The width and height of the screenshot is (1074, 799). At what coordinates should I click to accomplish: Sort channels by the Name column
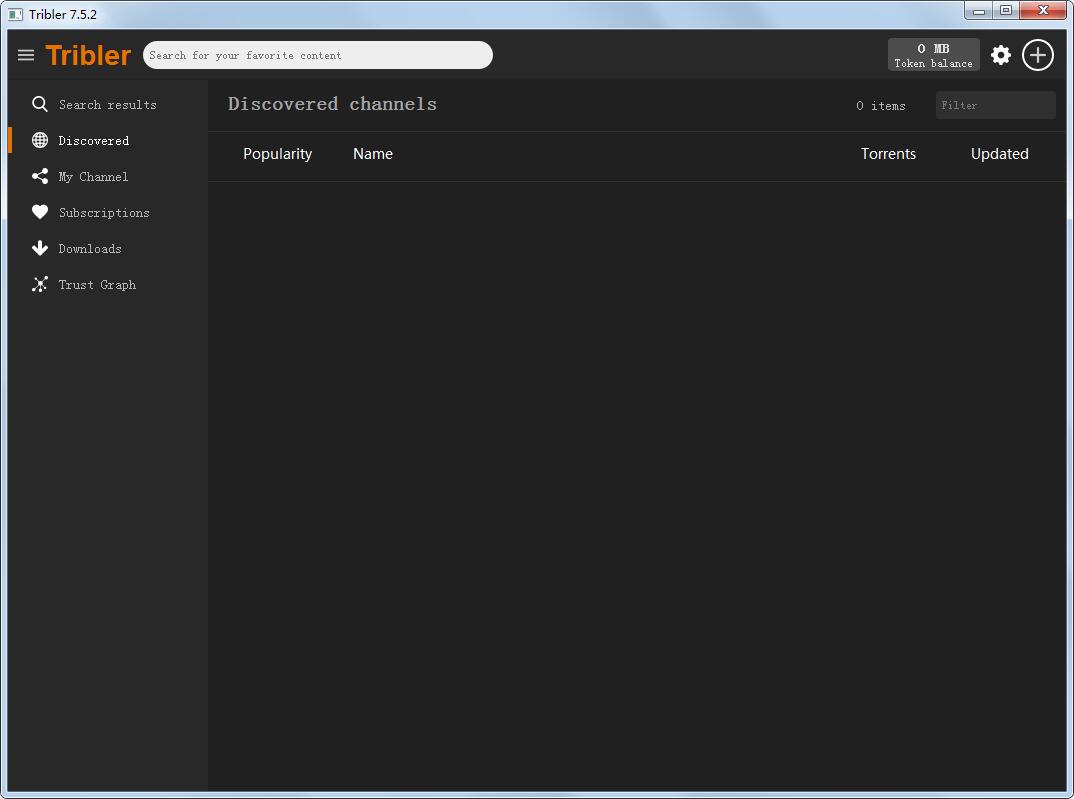pos(373,154)
